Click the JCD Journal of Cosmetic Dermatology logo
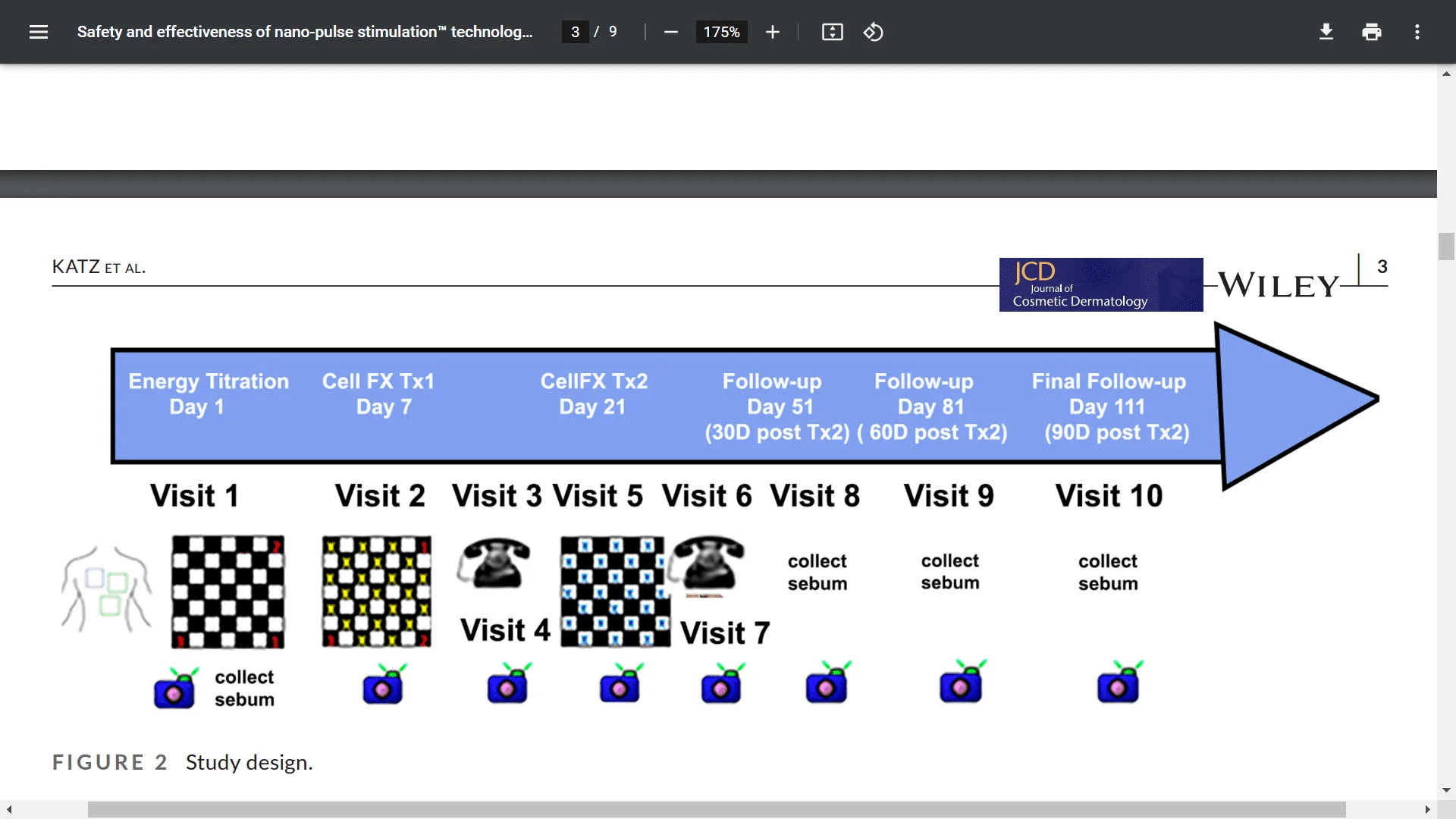1456x819 pixels. [1101, 284]
